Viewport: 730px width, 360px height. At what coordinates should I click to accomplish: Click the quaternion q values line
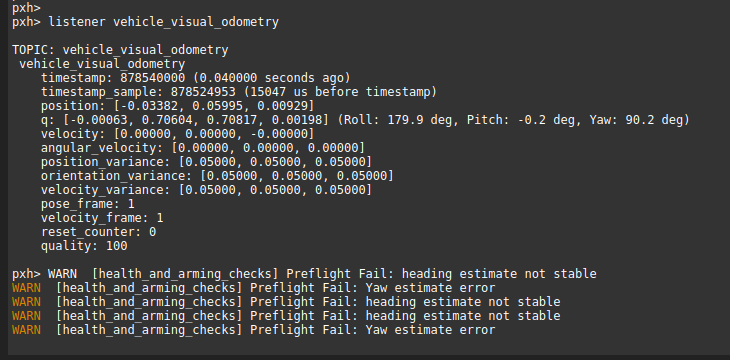pyautogui.click(x=365, y=120)
